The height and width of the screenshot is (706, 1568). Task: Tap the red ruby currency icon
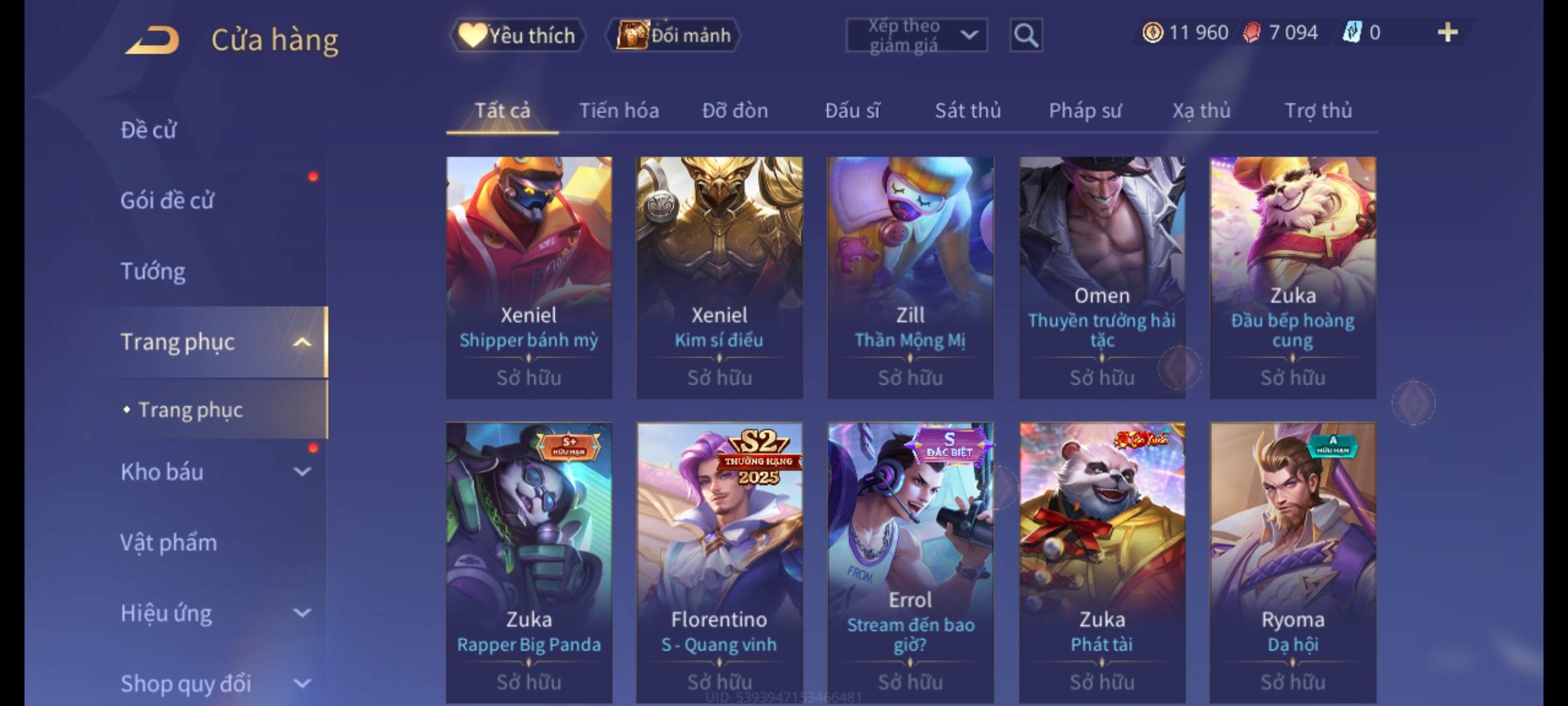[x=1251, y=33]
